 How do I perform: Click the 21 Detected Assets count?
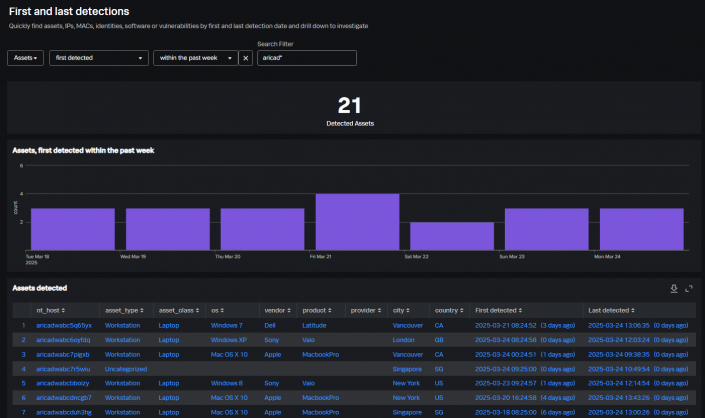click(350, 106)
